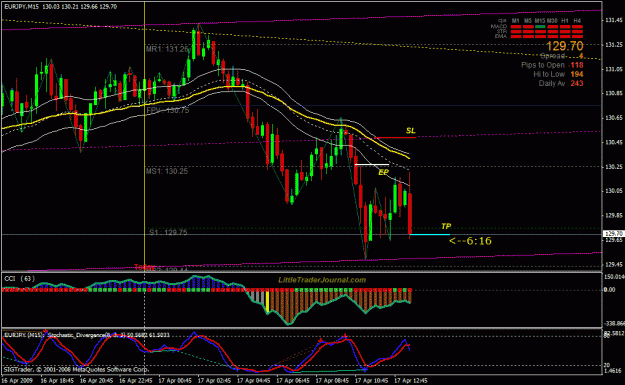Click the red EMA H4 signal cell
Screen dimensions: 625x385
tap(577, 36)
